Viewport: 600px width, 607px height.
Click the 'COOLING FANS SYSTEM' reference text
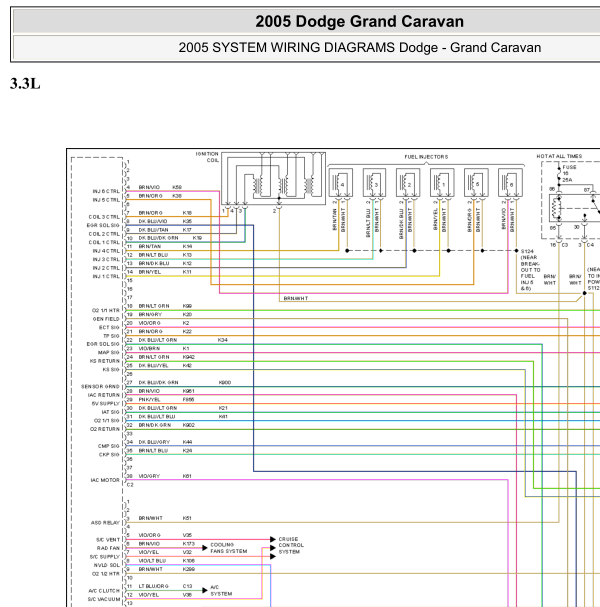pos(229,548)
